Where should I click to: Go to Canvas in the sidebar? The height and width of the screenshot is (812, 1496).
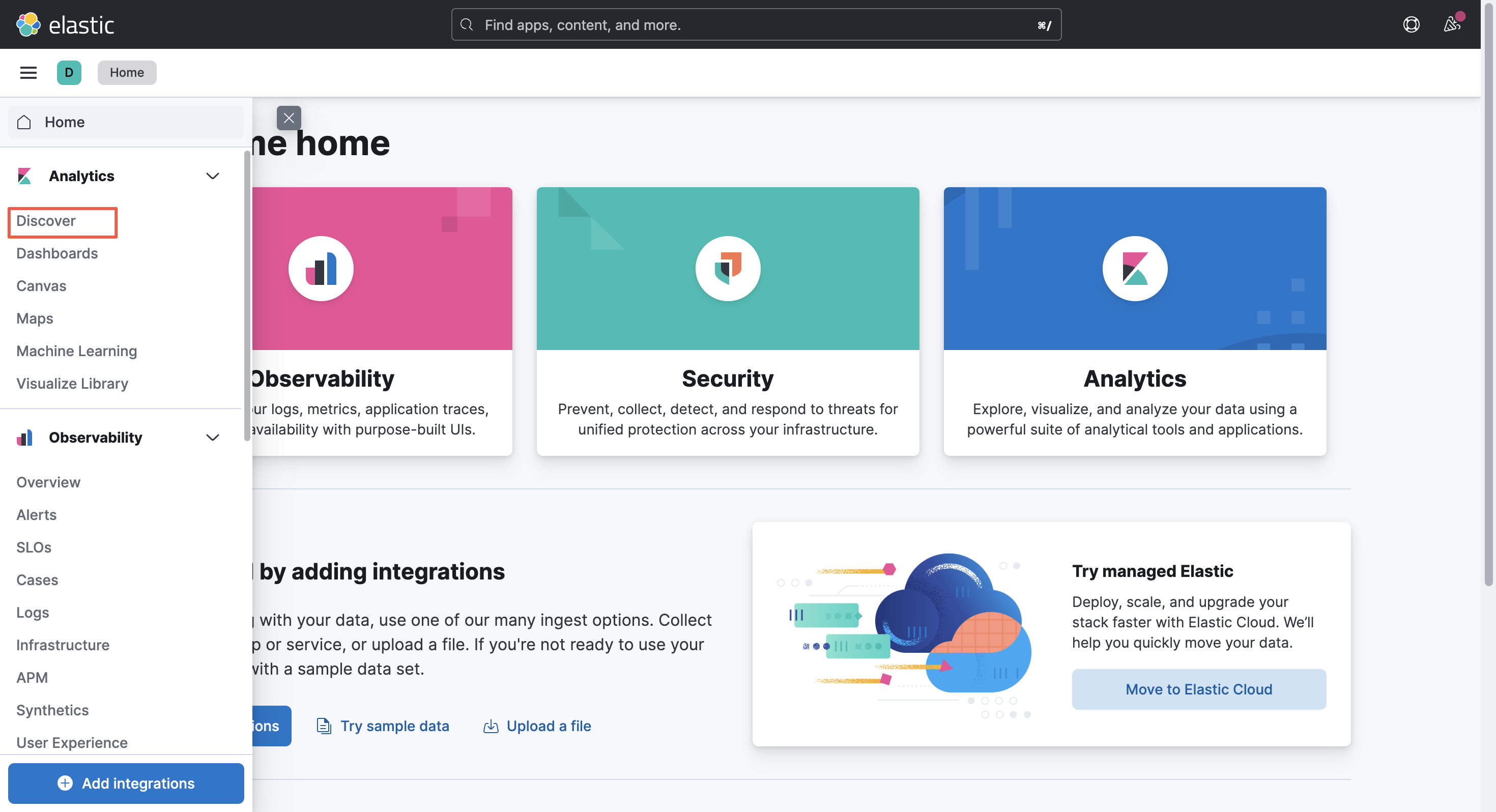41,286
